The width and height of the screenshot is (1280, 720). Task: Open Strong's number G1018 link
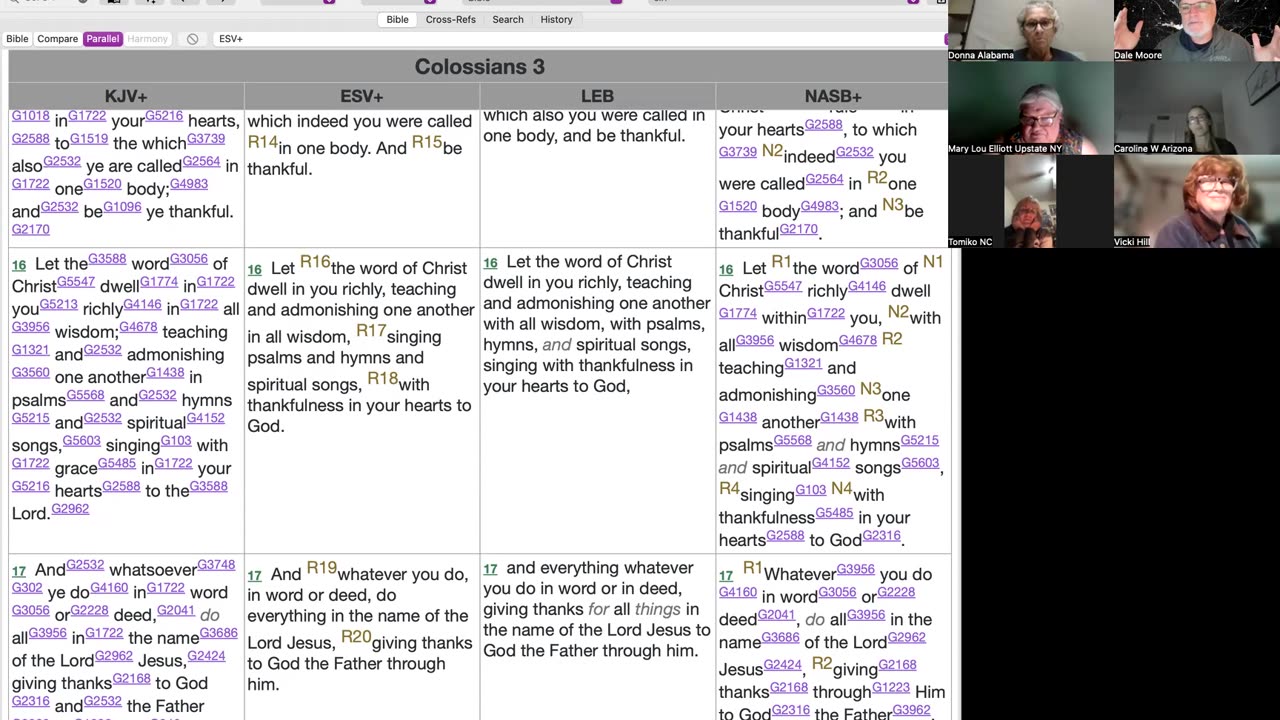pos(30,116)
